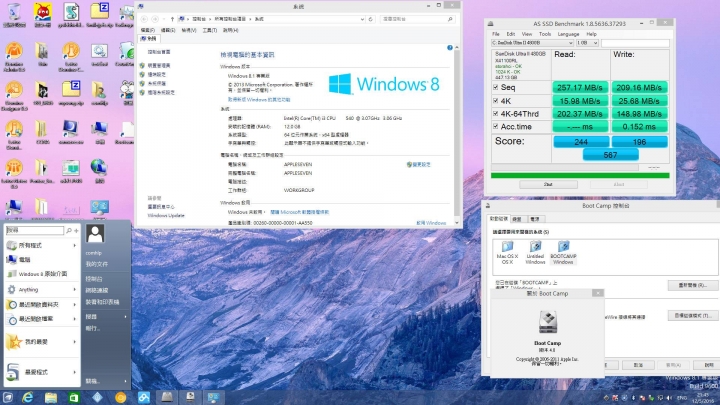Screen dimensions: 720x405
Task: Click the Start menu search field
Action: pos(35,231)
